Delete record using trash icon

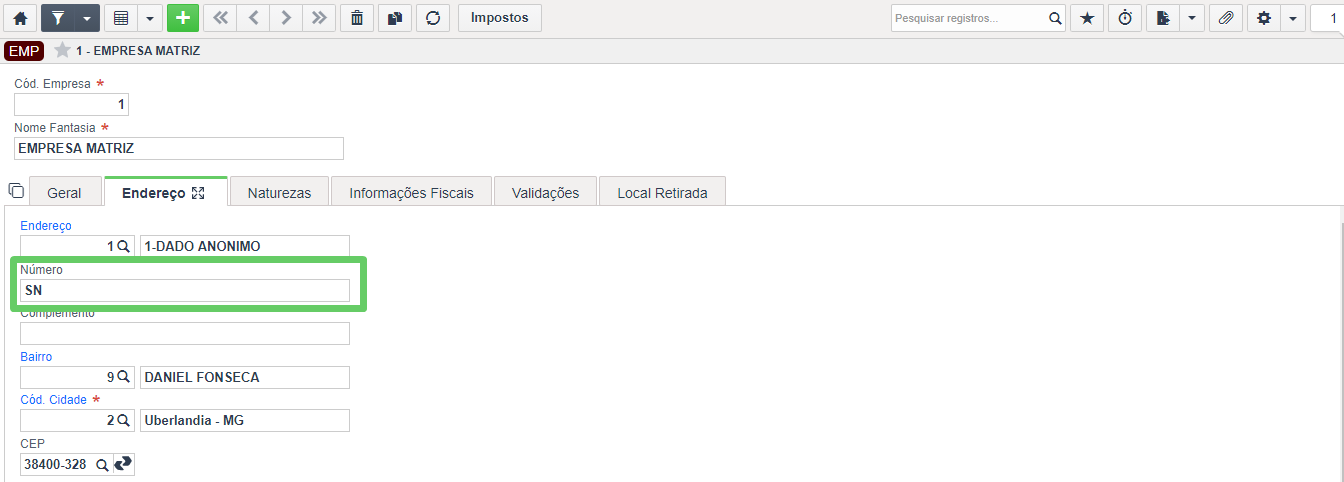point(357,18)
